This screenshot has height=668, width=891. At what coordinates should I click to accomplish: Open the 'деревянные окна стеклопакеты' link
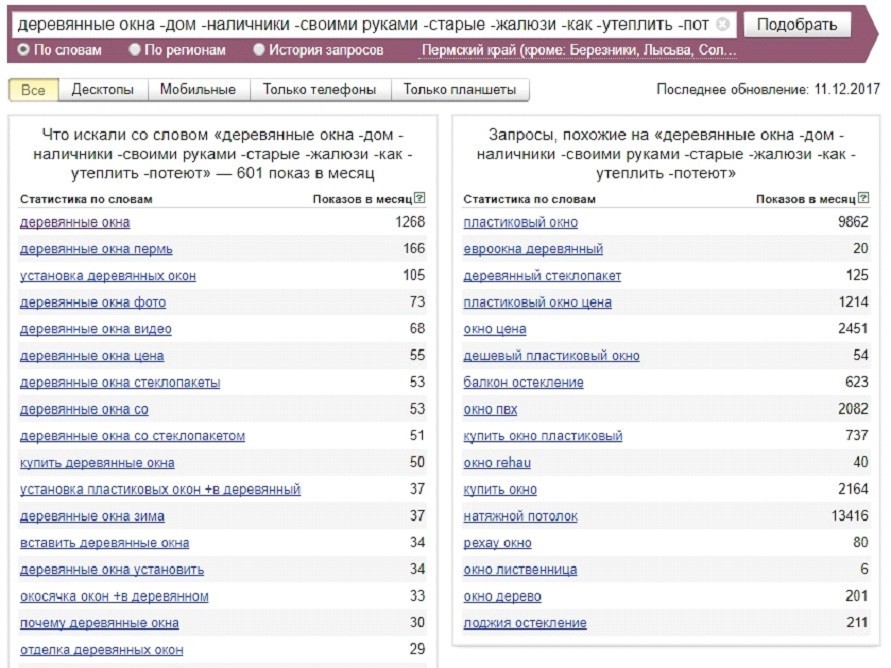[120, 382]
